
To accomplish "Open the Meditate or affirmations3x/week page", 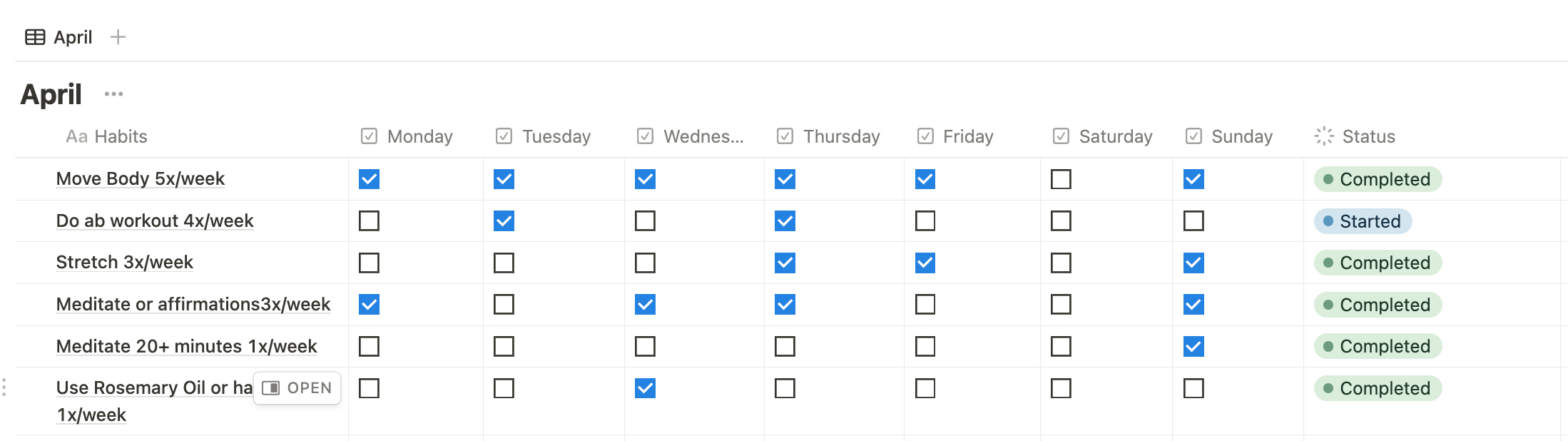I will pos(193,305).
